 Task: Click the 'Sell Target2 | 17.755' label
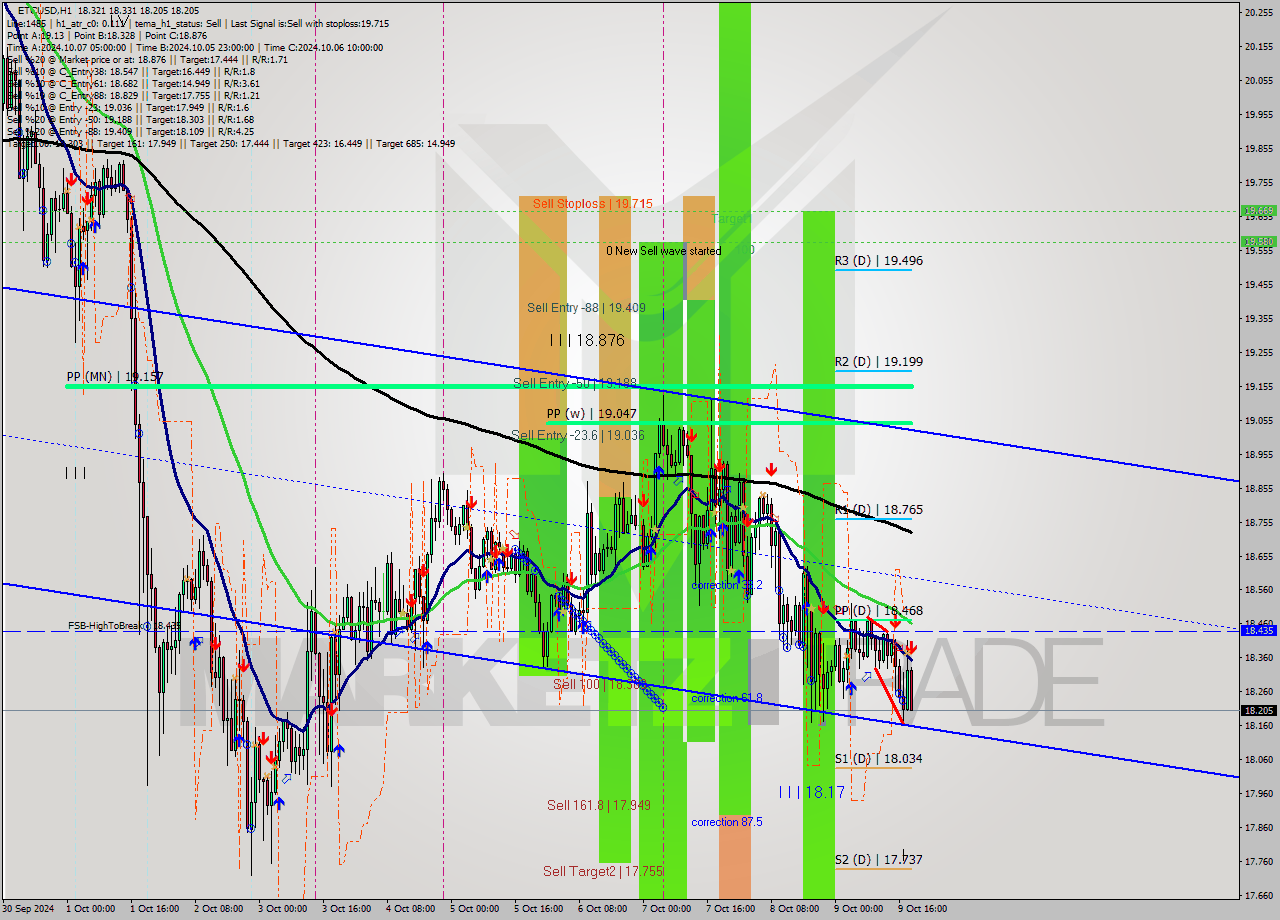pyautogui.click(x=603, y=871)
